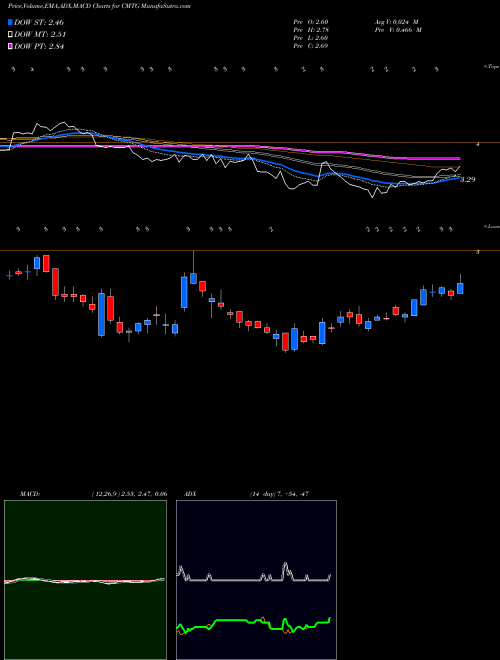Select the 'DOW PT: 2.84' label
The image size is (500, 660).
[39, 47]
